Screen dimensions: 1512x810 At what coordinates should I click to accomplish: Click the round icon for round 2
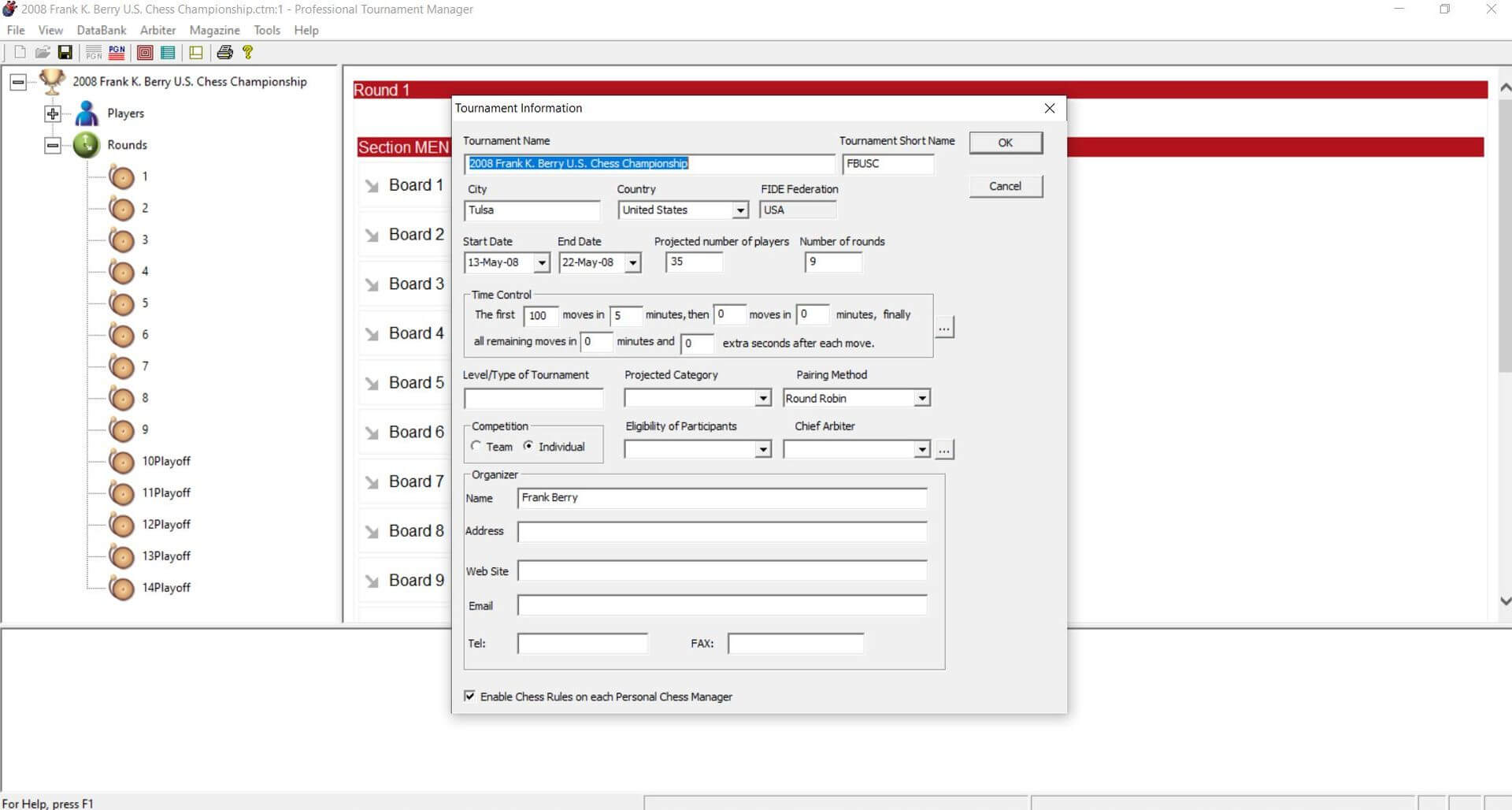coord(122,209)
